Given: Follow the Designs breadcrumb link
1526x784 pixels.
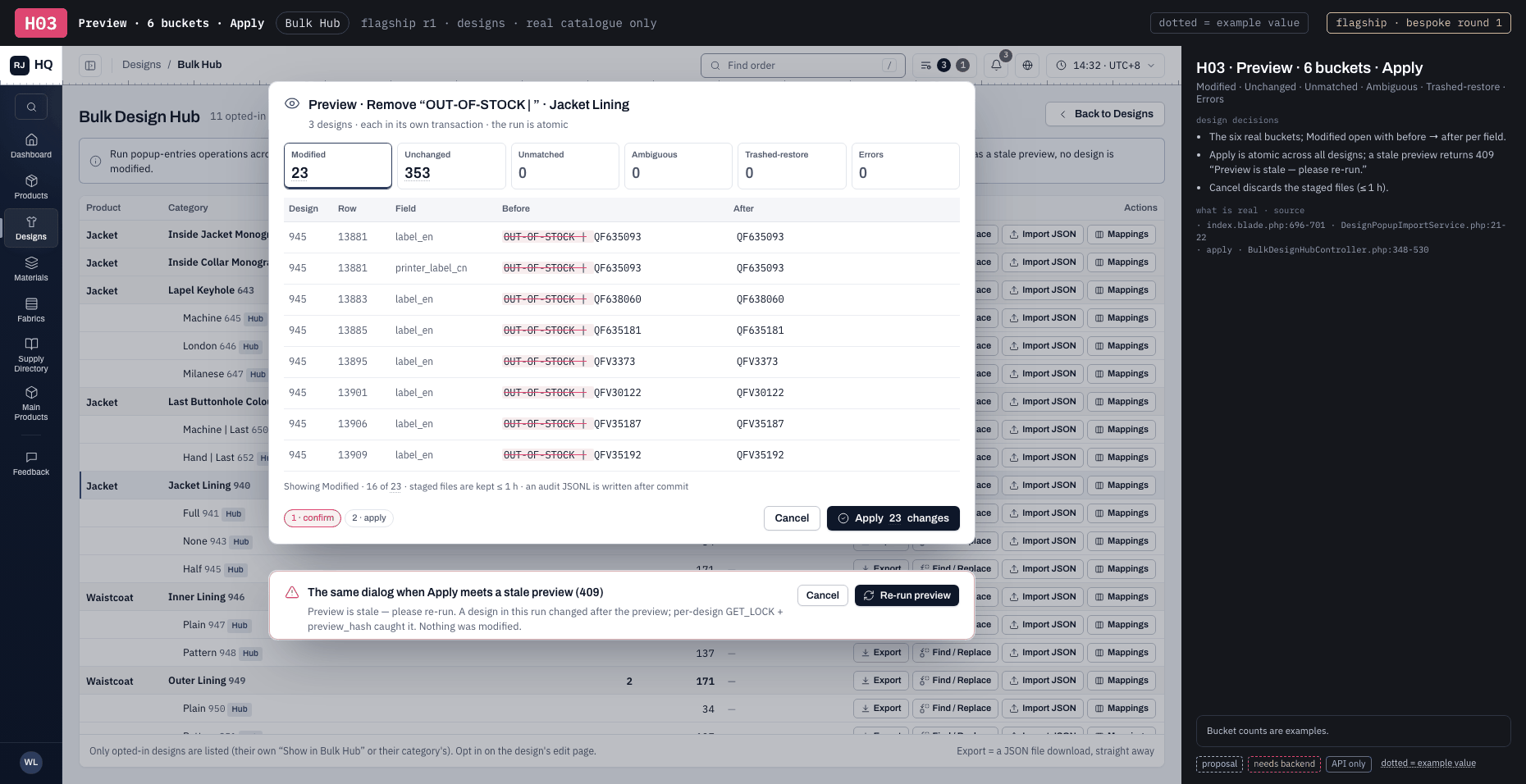Looking at the screenshot, I should tap(141, 65).
